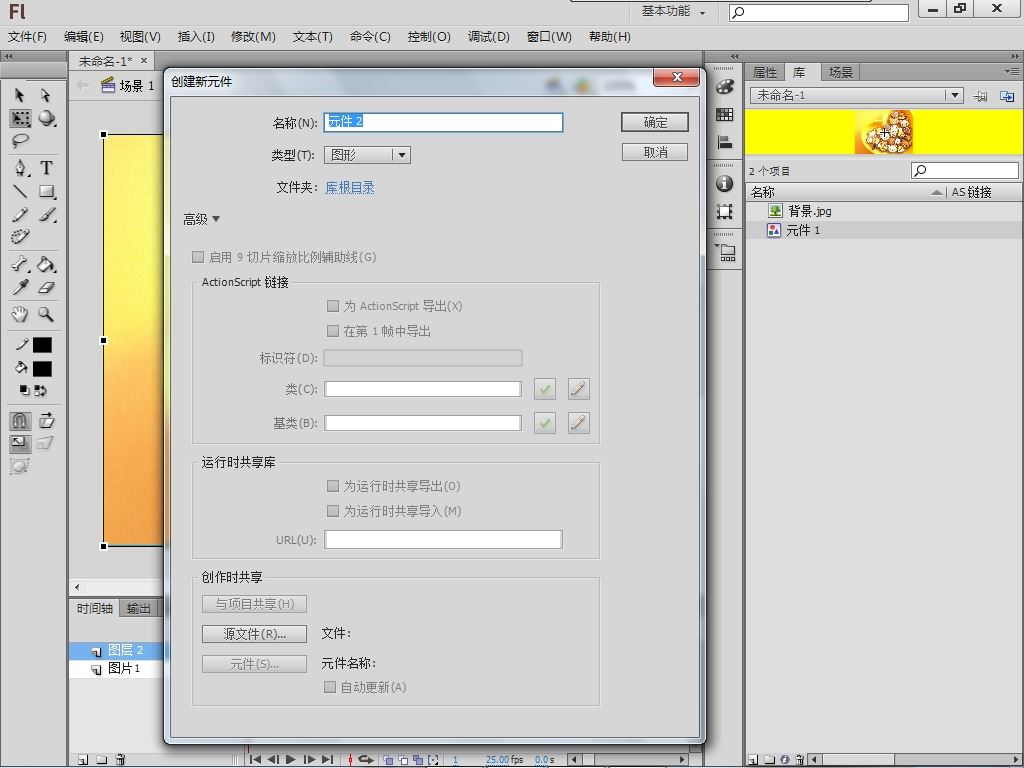The height and width of the screenshot is (768, 1024).
Task: Click the URL input field
Action: pos(443,539)
